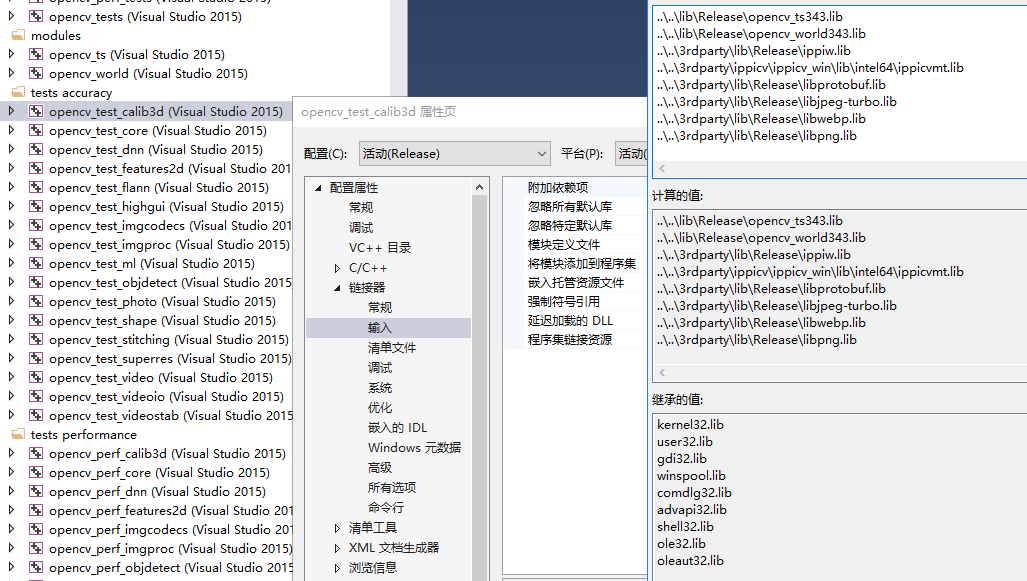Select Windows 元数据 under 链接器

click(414, 447)
